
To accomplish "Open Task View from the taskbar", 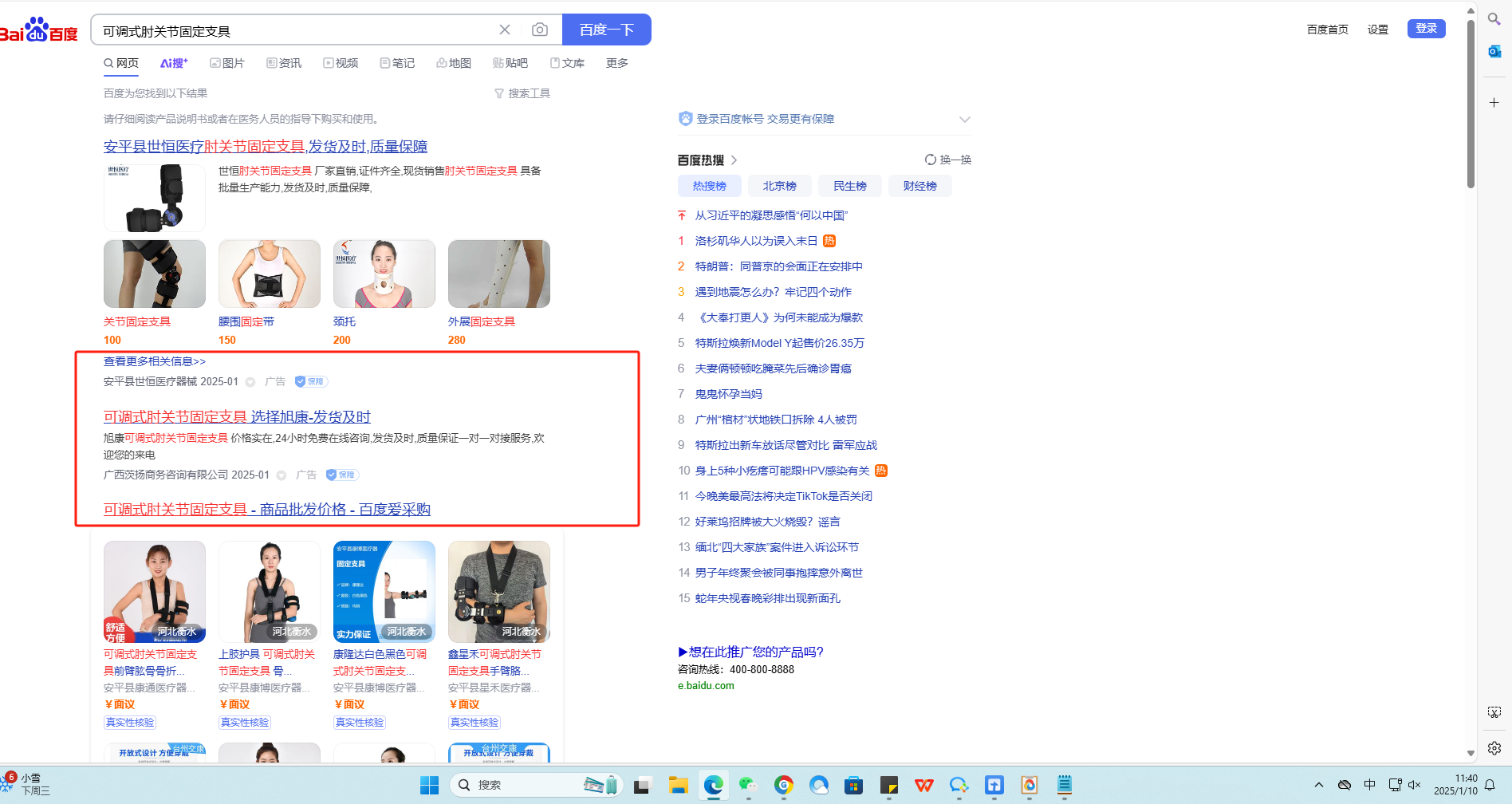I will (643, 786).
